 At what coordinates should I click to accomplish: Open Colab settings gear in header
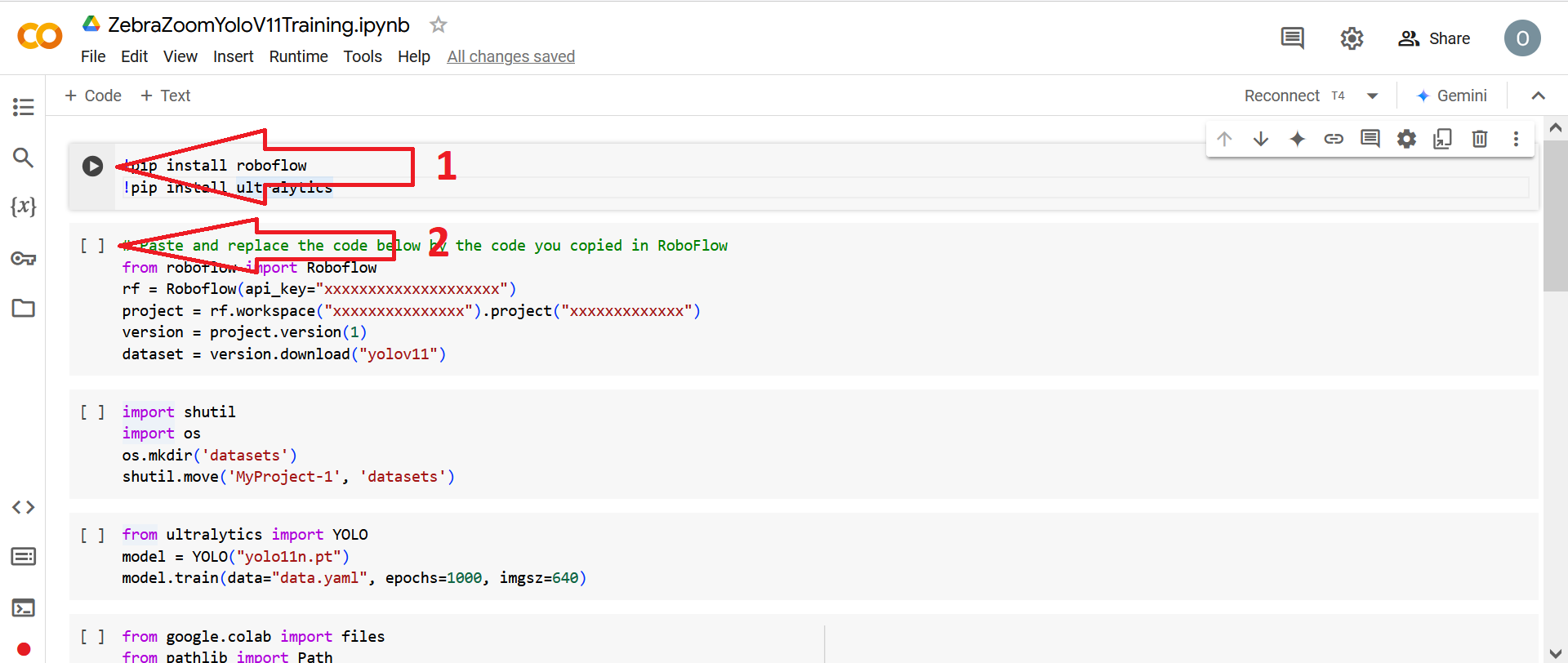1352,38
